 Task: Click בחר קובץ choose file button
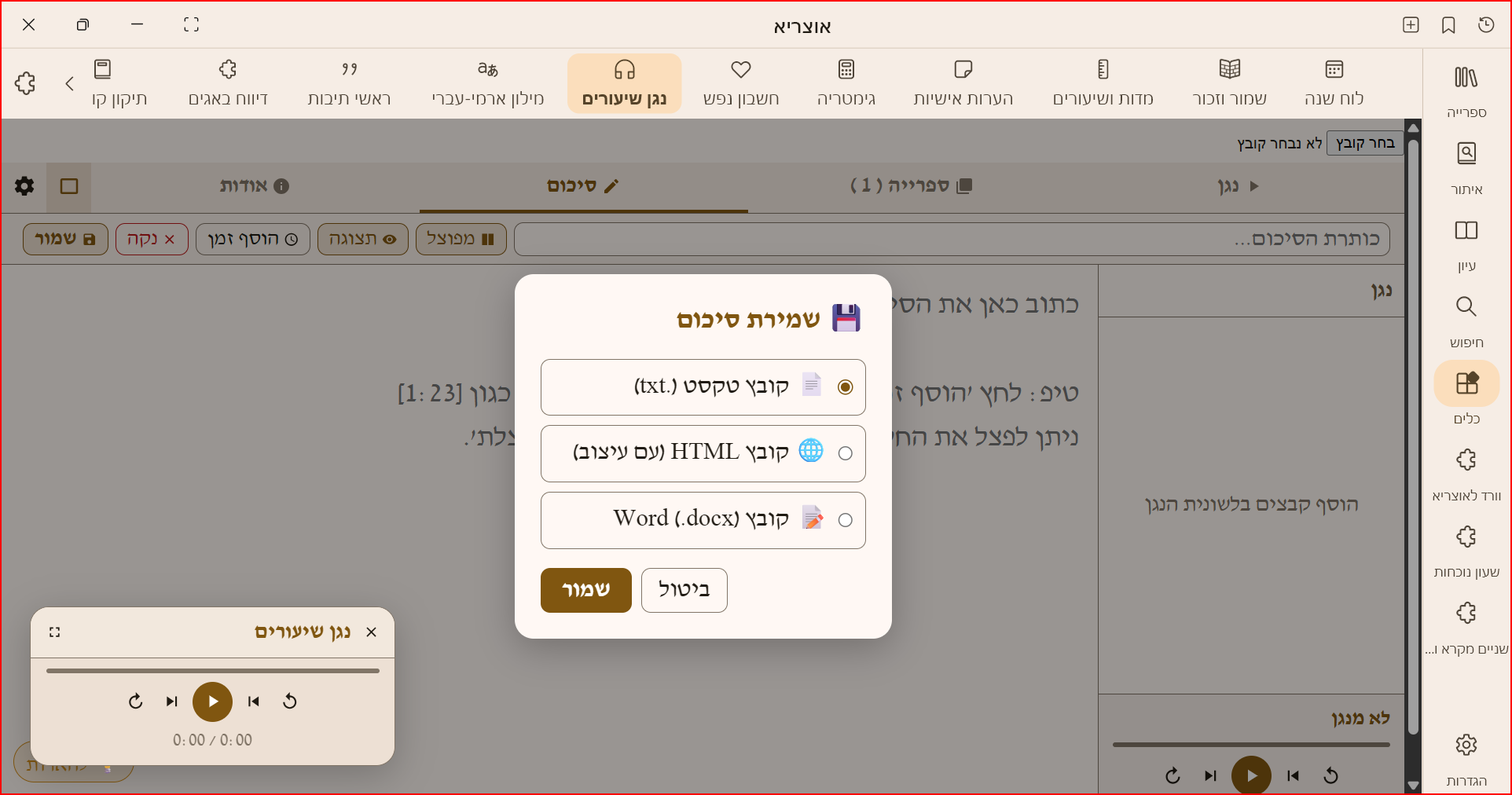click(1365, 143)
